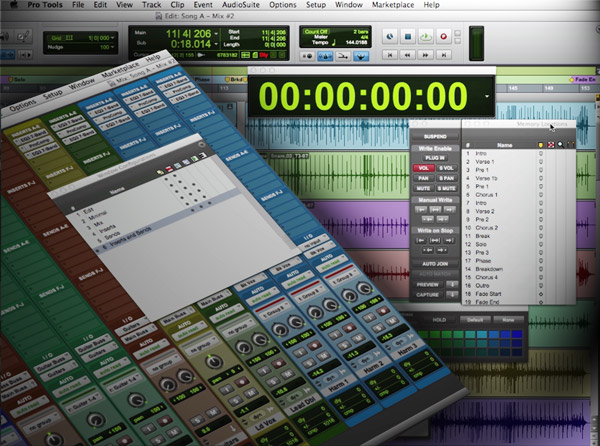This screenshot has height=446, width=600.
Task: Click middle Manual Write button, write to all
Action: [435, 209]
